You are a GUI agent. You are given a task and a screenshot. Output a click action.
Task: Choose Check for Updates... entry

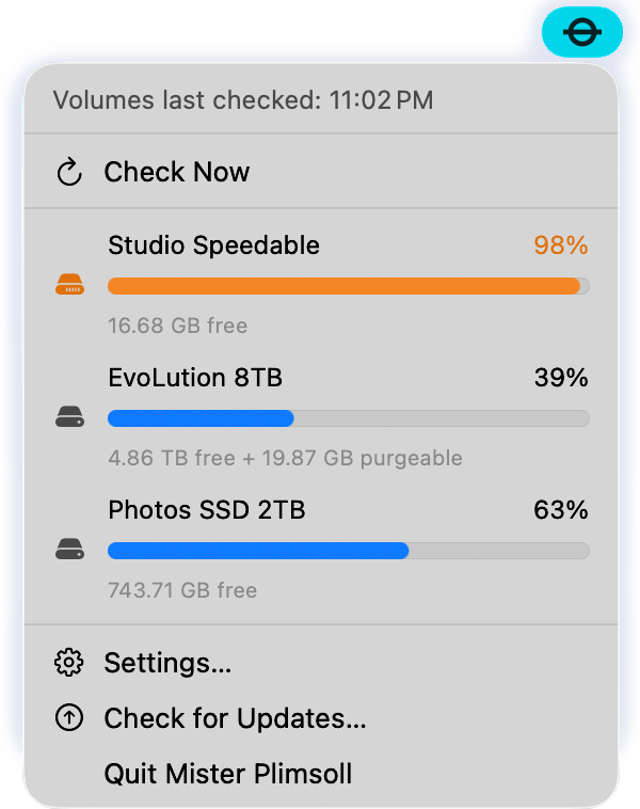click(321, 718)
